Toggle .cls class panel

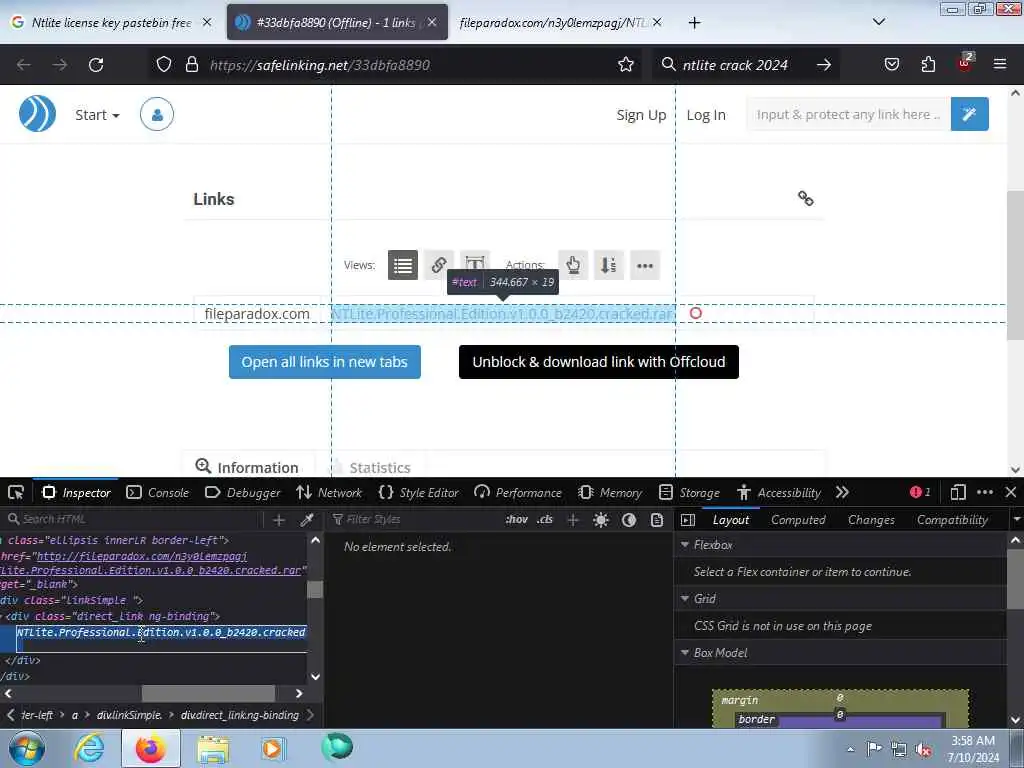point(545,519)
